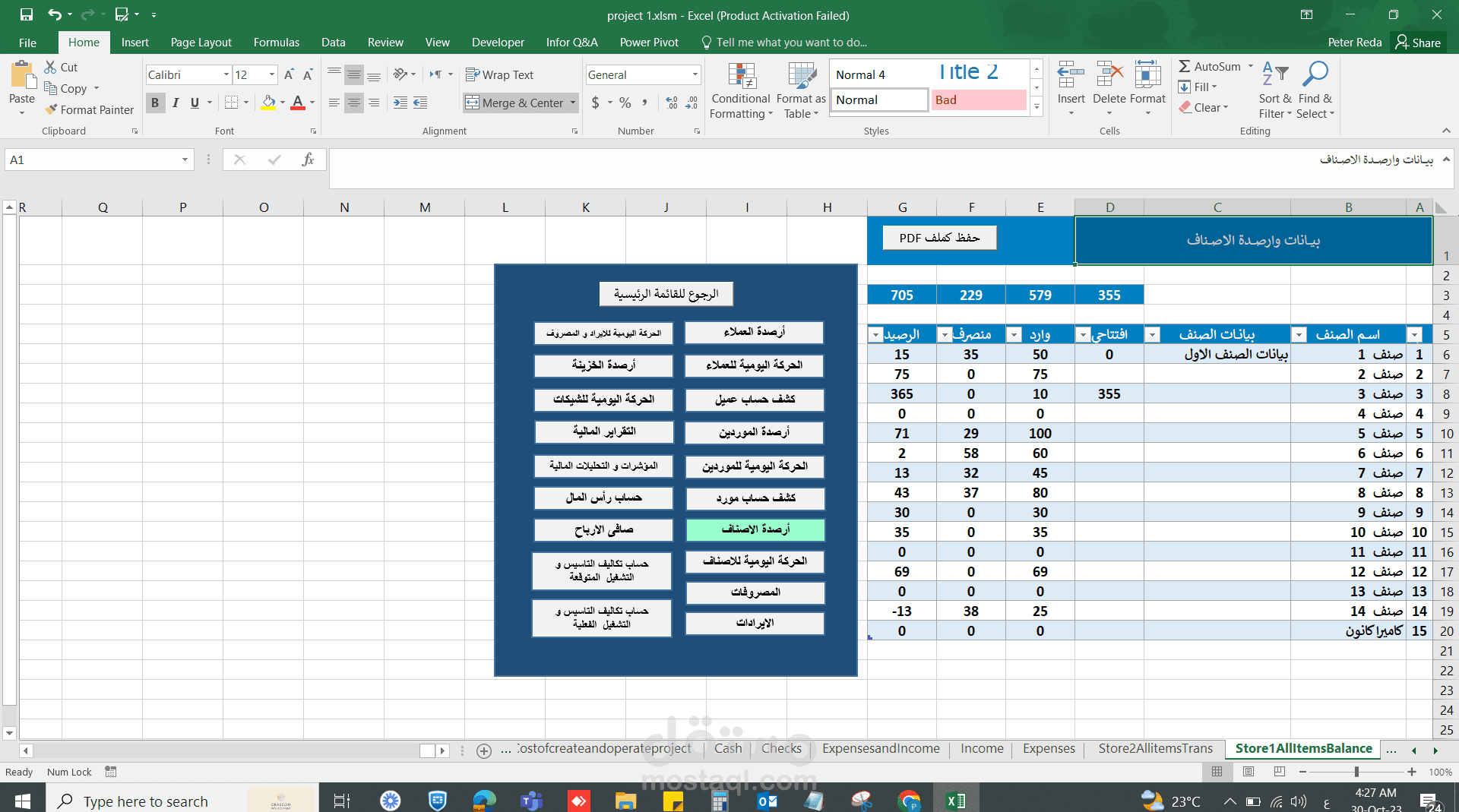Click the Comma Style icon
The image size is (1459, 812).
click(x=645, y=103)
